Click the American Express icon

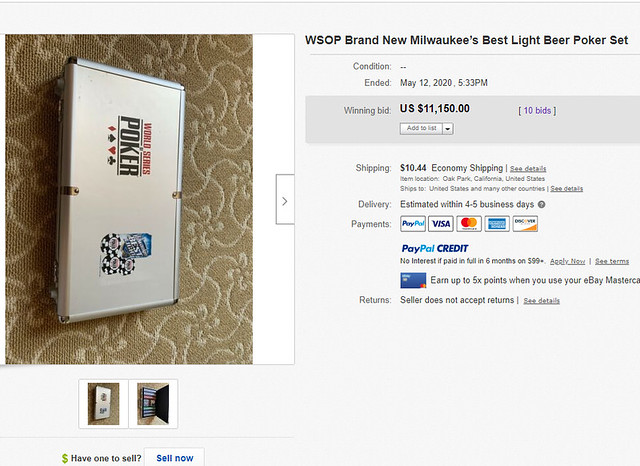tap(497, 224)
